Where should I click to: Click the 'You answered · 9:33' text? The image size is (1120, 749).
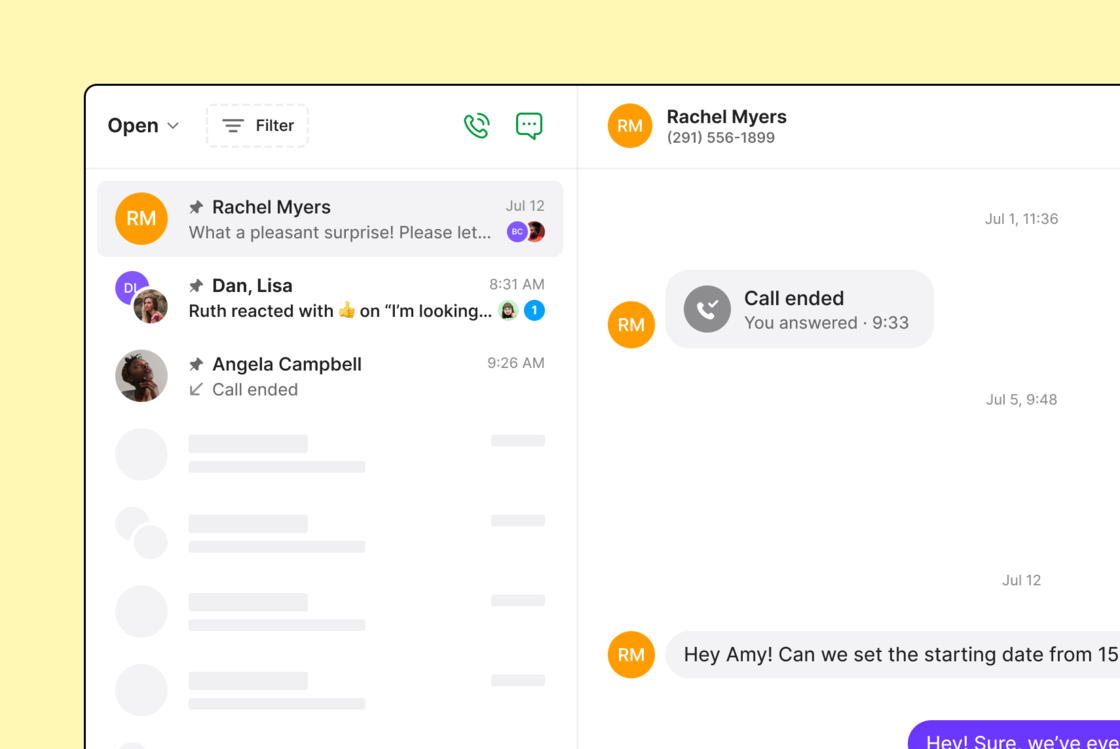point(826,323)
